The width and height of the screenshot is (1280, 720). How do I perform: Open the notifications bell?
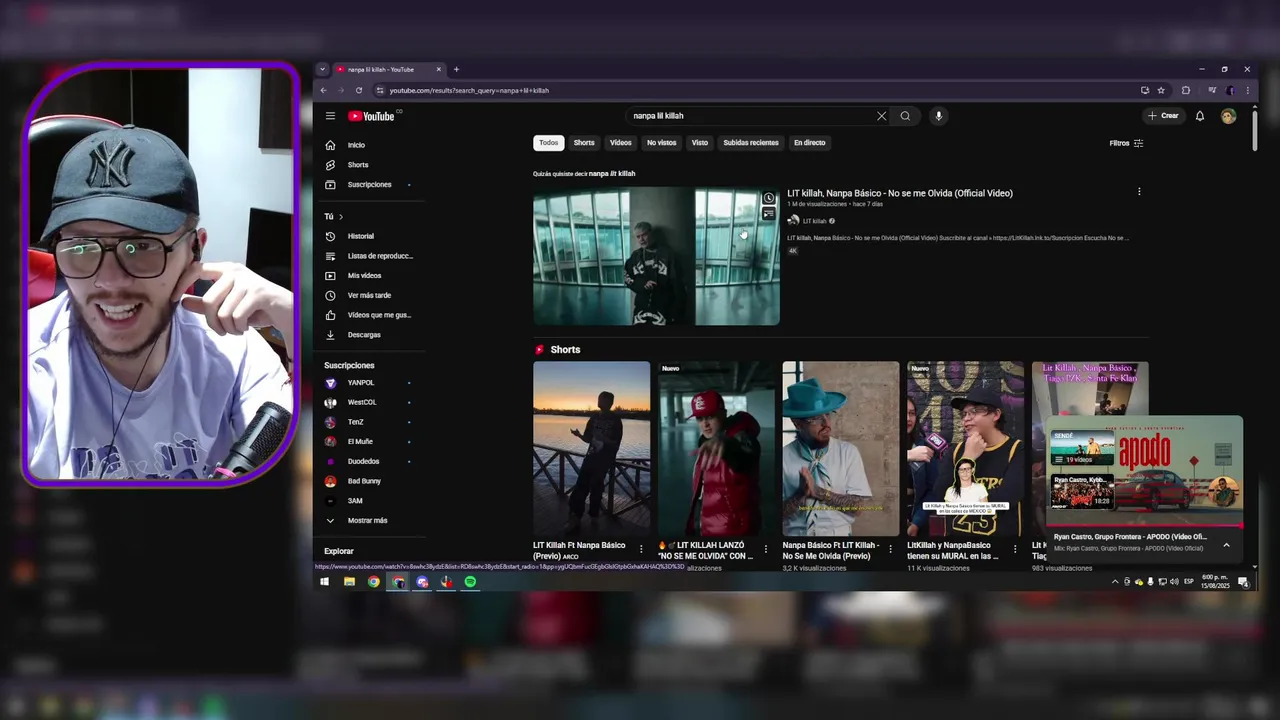[1200, 116]
